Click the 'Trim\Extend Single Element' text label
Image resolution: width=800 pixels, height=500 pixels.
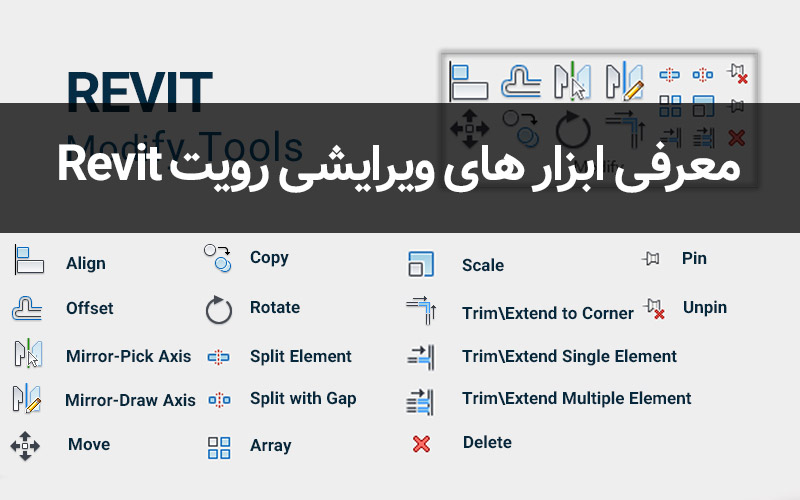(x=569, y=356)
